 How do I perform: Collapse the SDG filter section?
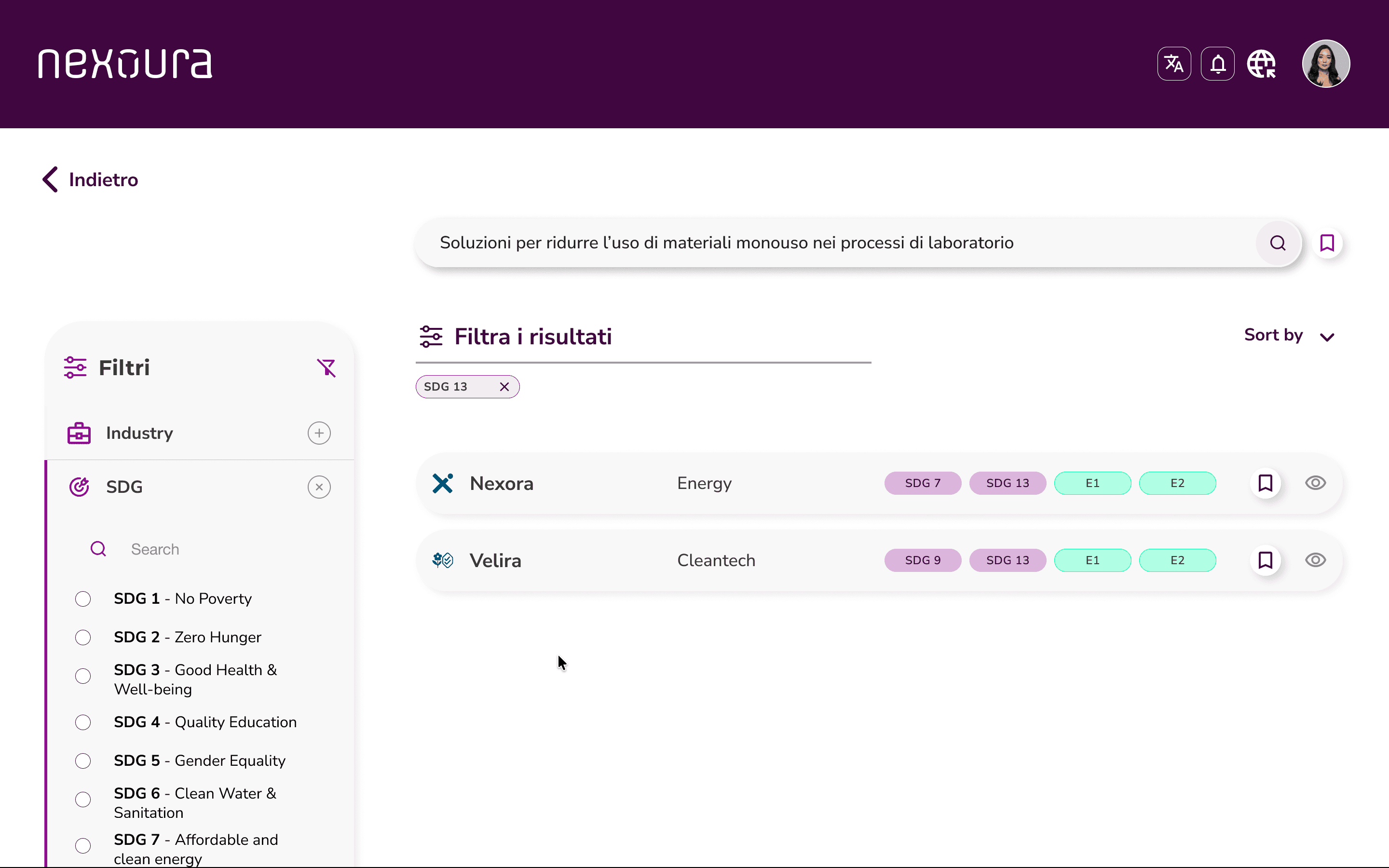point(319,487)
